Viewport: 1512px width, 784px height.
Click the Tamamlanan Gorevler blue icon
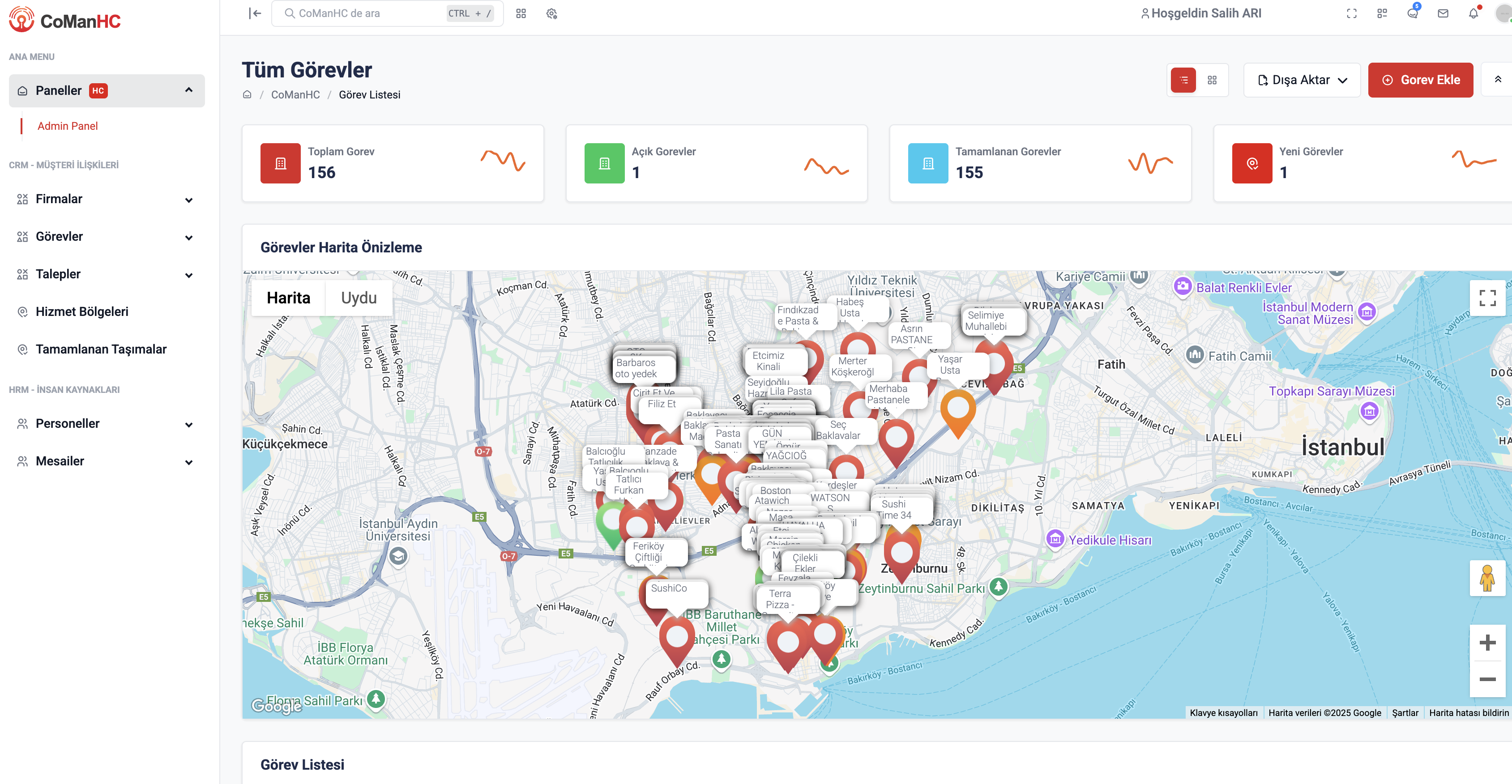[x=928, y=163]
